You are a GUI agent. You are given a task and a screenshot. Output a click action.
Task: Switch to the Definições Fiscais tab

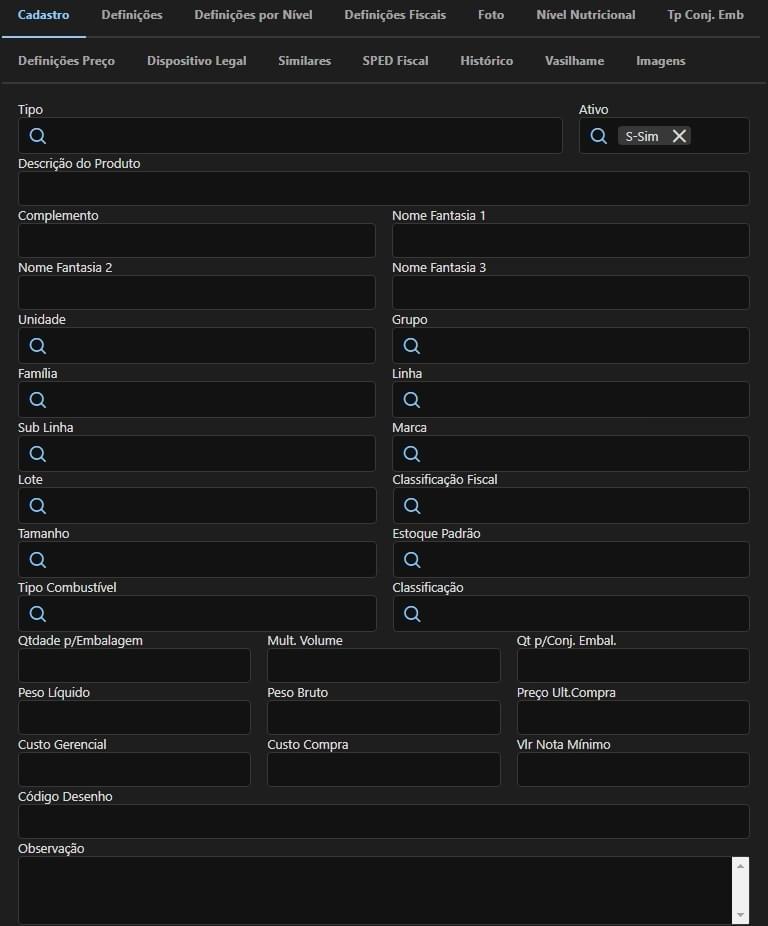click(395, 15)
